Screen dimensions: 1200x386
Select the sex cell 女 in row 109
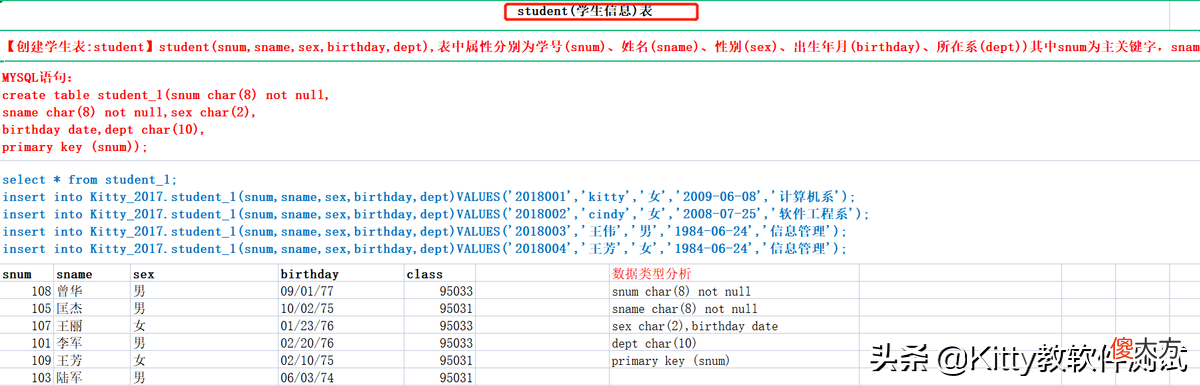204,360
